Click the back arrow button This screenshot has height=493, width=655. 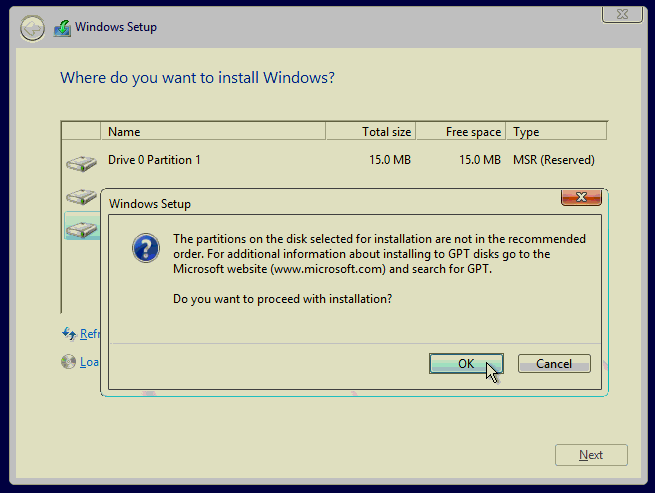pos(32,27)
